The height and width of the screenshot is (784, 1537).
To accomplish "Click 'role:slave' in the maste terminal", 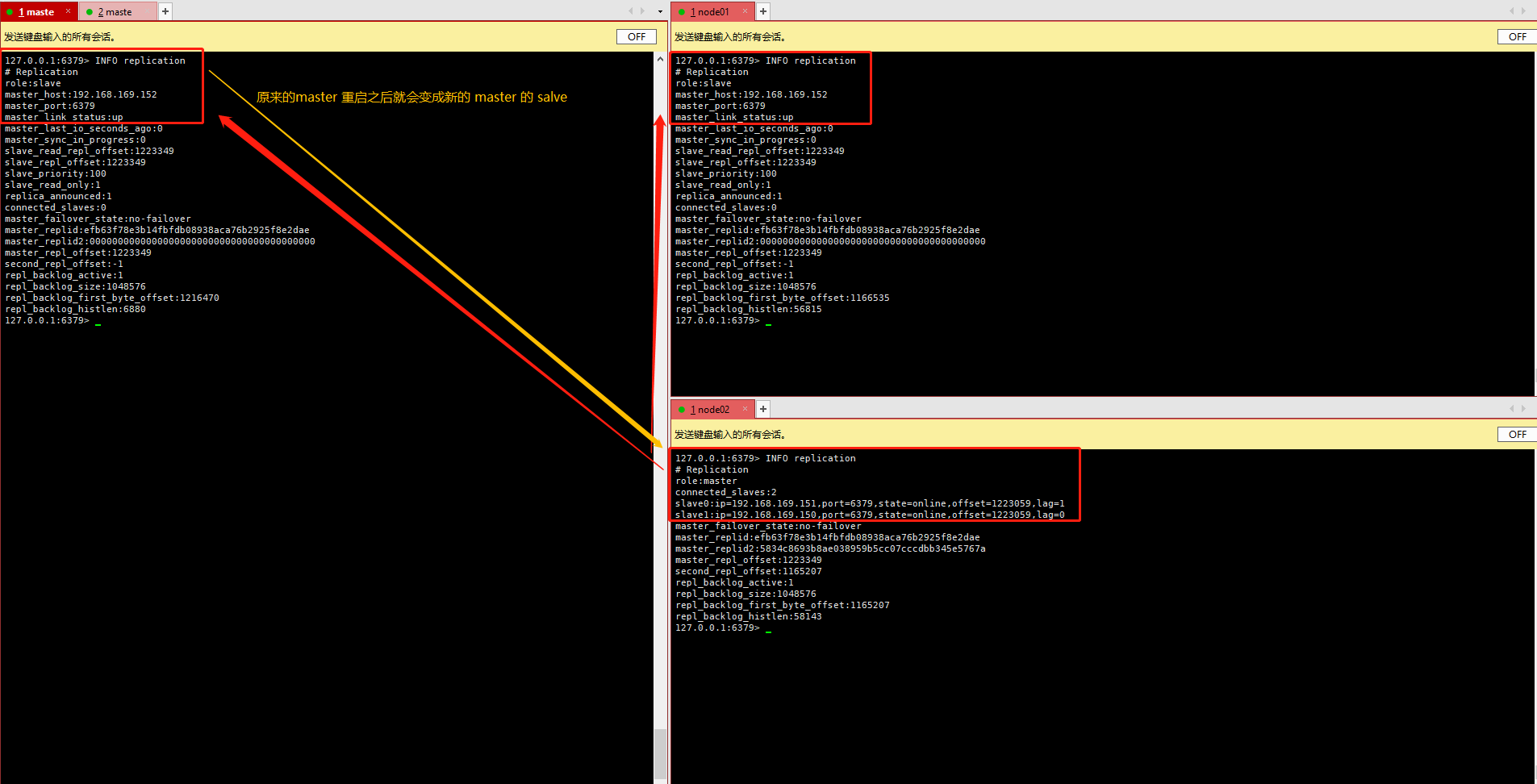I will click(33, 83).
